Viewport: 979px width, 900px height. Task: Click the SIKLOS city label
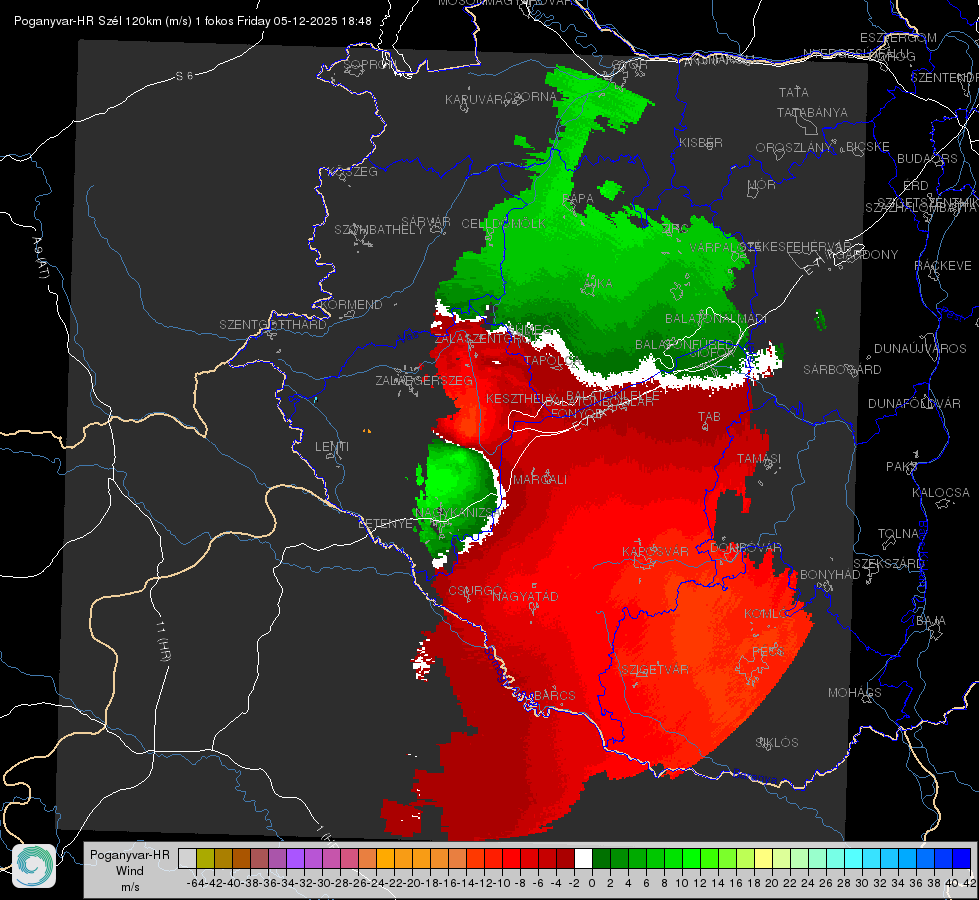pos(777,743)
